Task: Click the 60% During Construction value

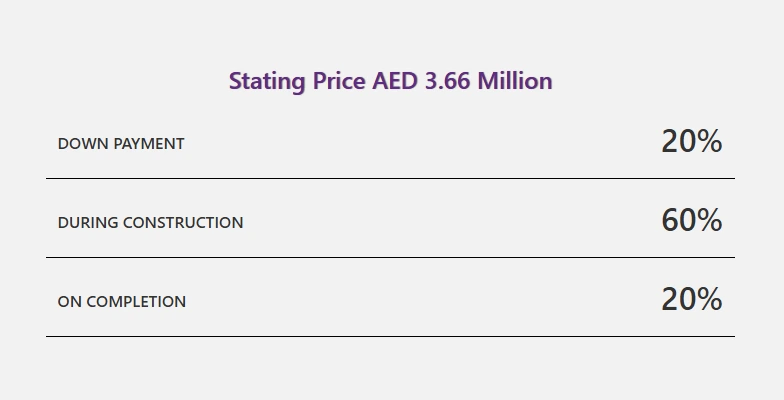Action: tap(692, 220)
